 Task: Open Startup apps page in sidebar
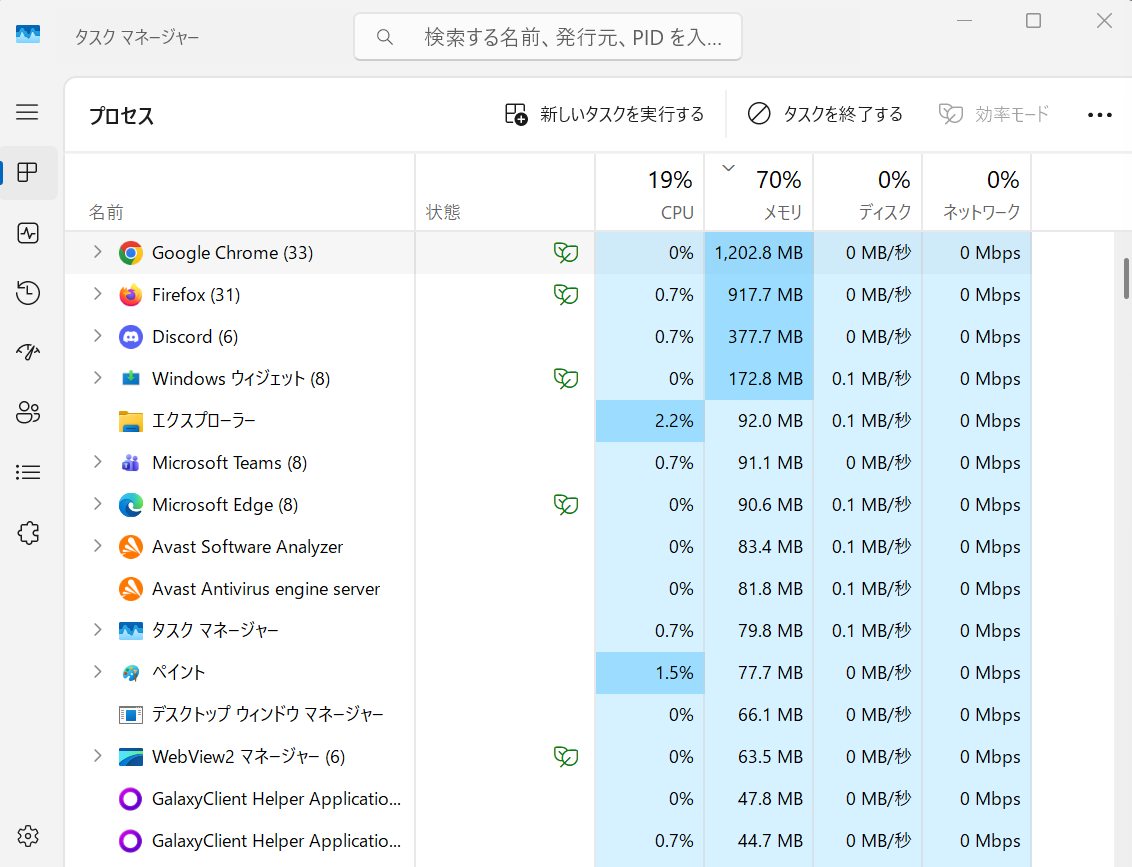[28, 352]
